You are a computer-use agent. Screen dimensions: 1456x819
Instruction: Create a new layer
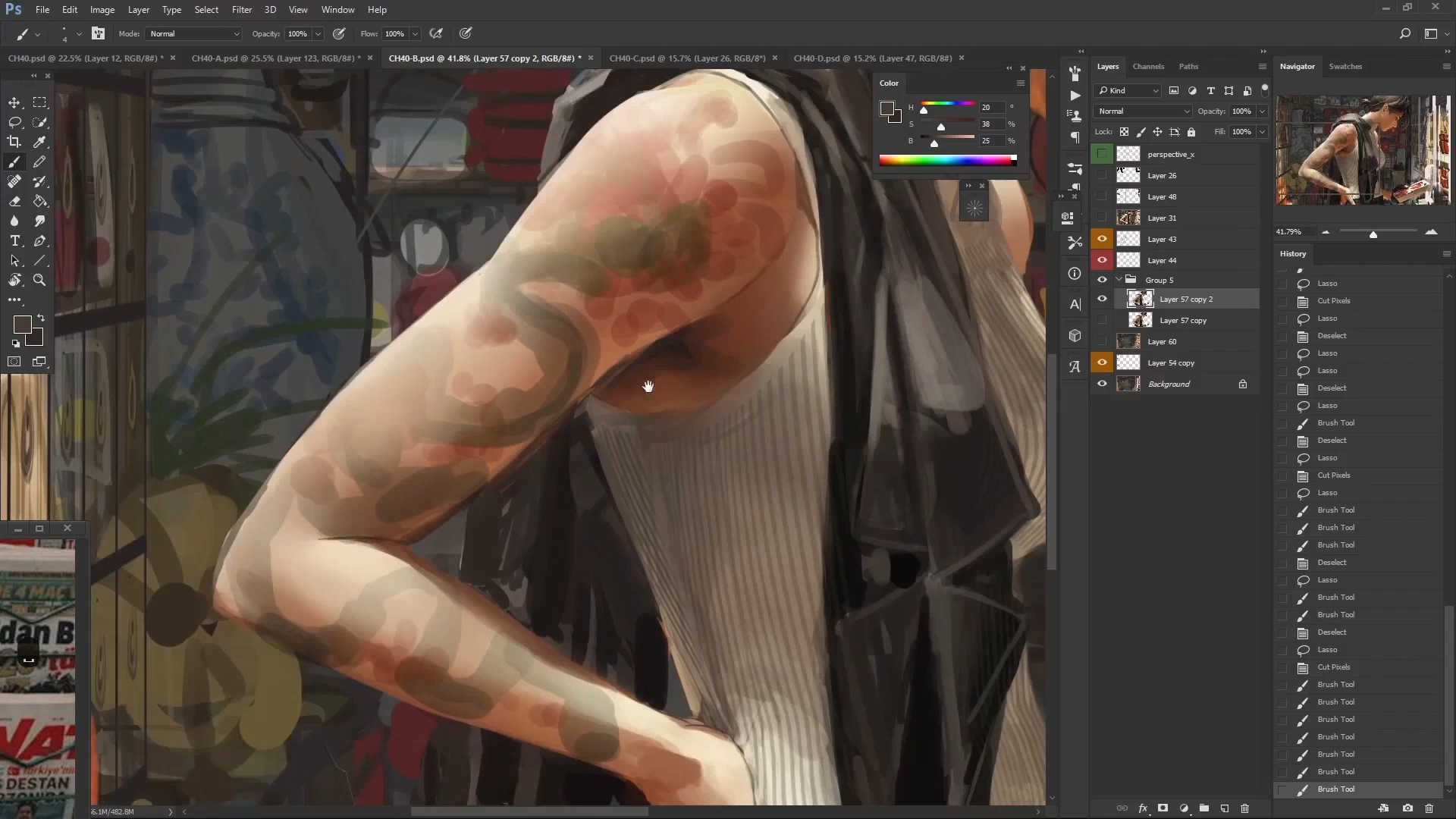point(1224,808)
